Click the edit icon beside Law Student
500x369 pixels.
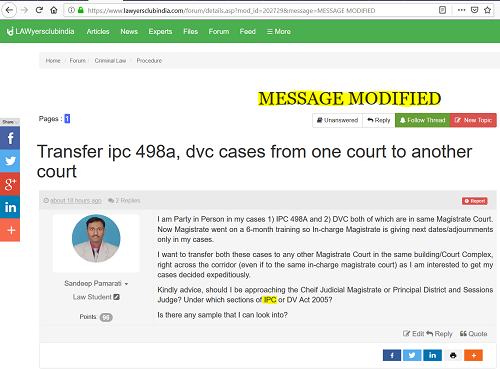tap(116, 297)
